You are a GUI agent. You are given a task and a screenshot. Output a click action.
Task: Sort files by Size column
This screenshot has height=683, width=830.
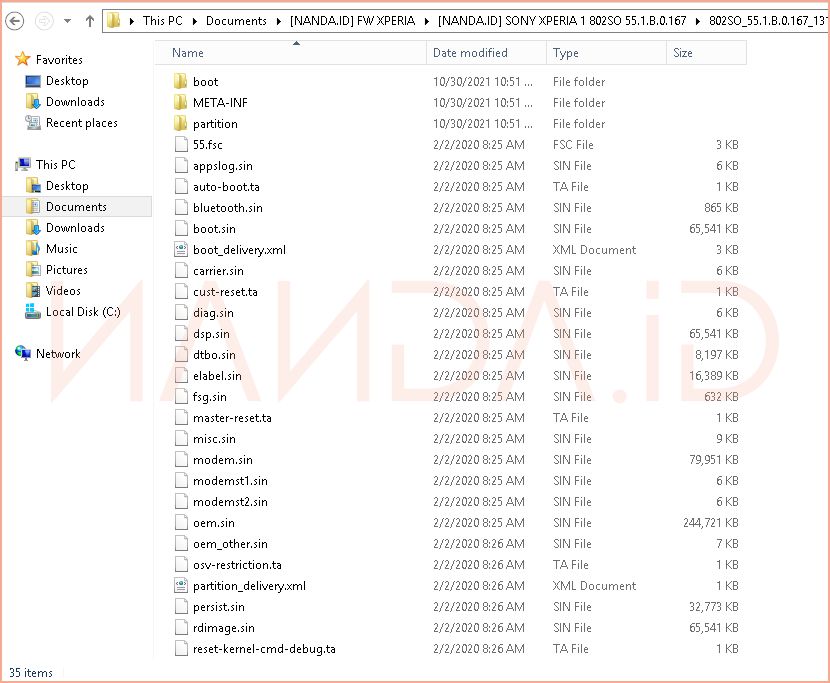pyautogui.click(x=683, y=53)
